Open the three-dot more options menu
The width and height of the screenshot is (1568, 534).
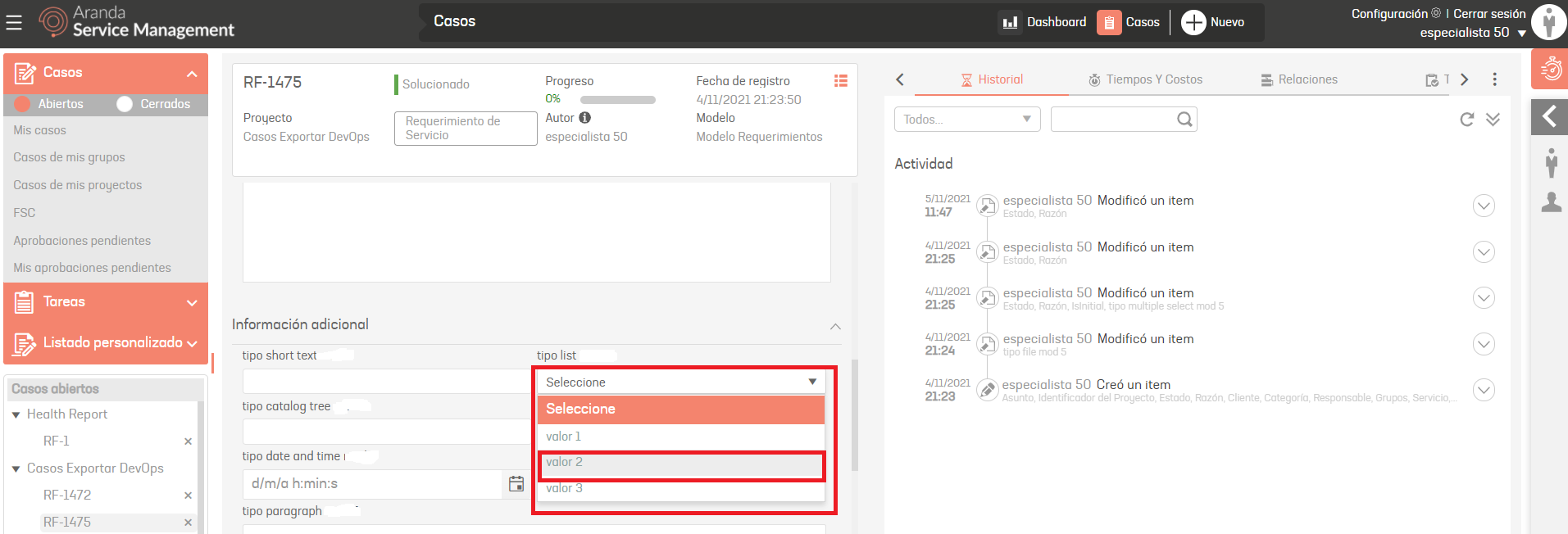[1494, 79]
